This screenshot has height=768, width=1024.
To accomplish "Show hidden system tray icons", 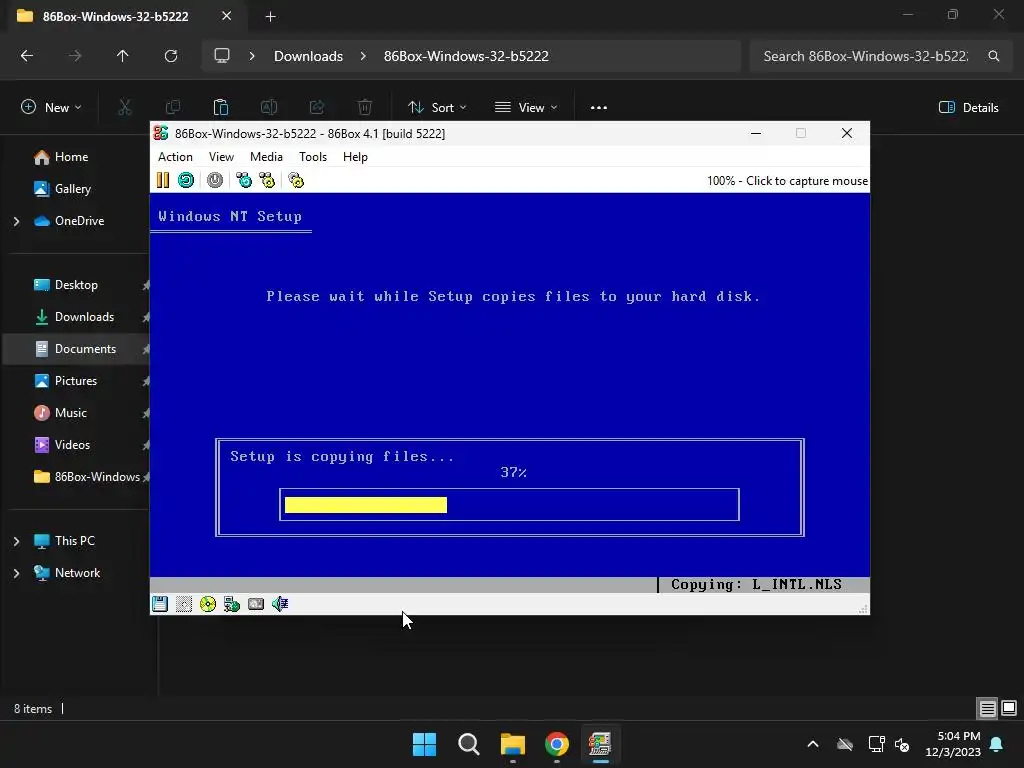I will click(813, 744).
